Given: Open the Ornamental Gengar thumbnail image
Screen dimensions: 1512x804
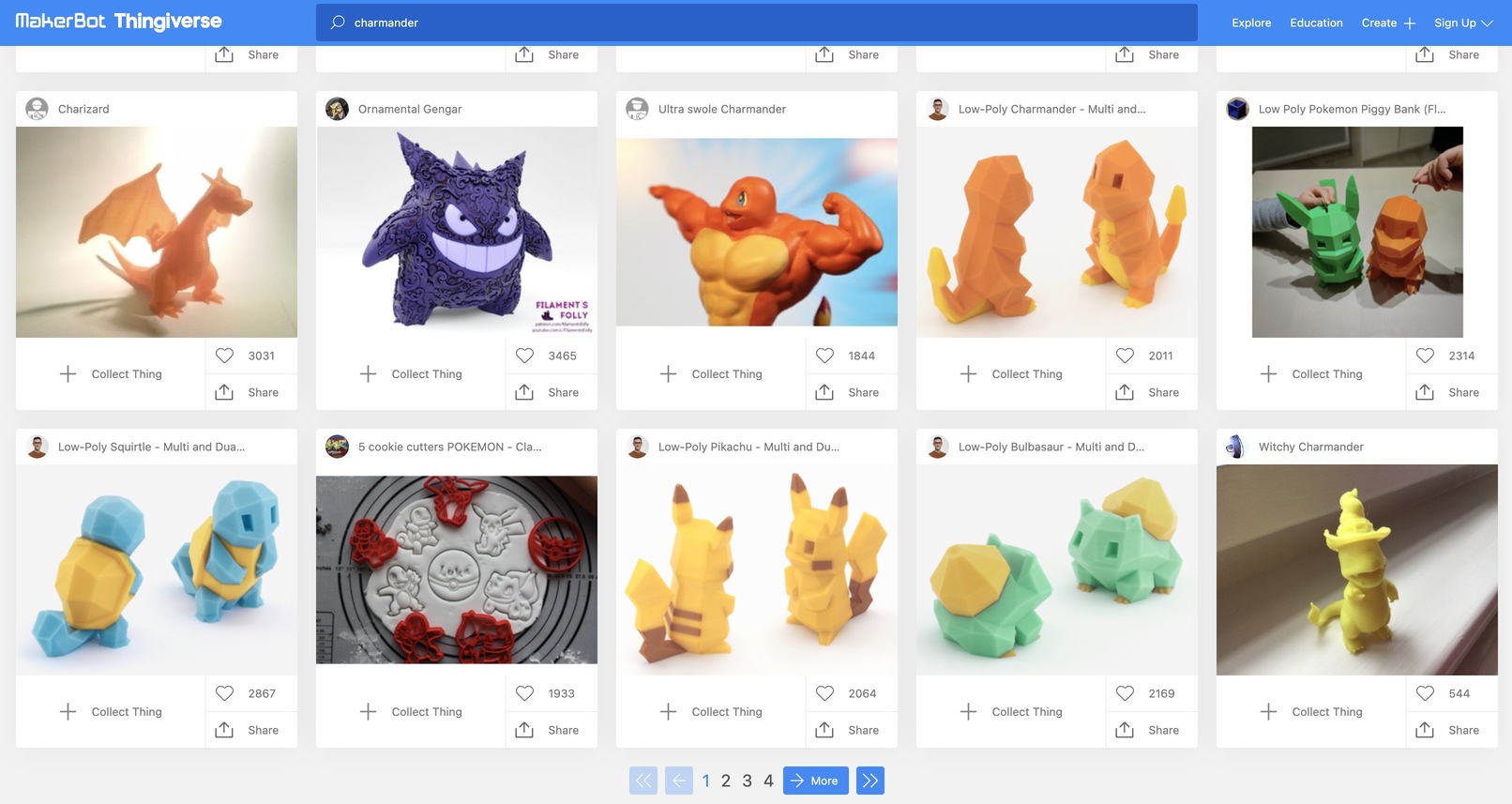Looking at the screenshot, I should tap(457, 232).
